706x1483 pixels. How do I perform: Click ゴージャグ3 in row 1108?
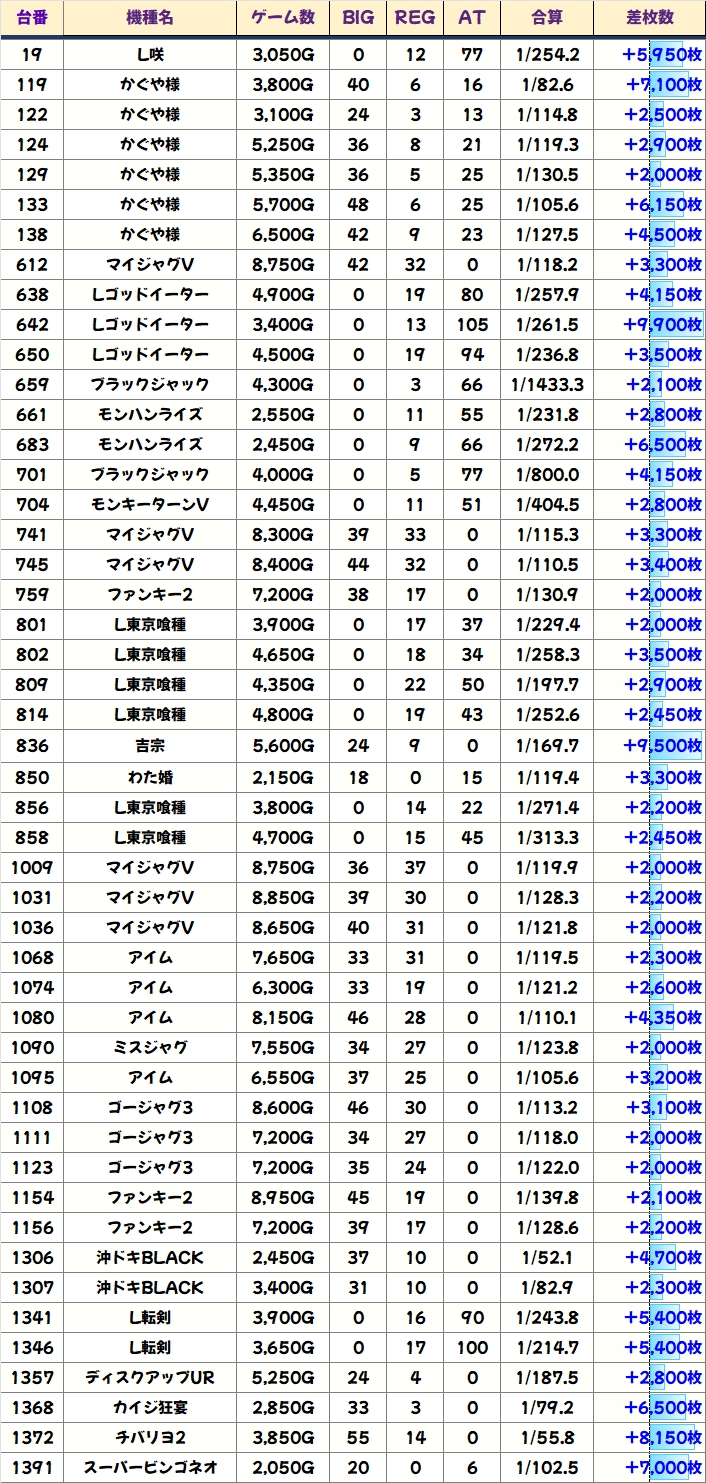(150, 1108)
